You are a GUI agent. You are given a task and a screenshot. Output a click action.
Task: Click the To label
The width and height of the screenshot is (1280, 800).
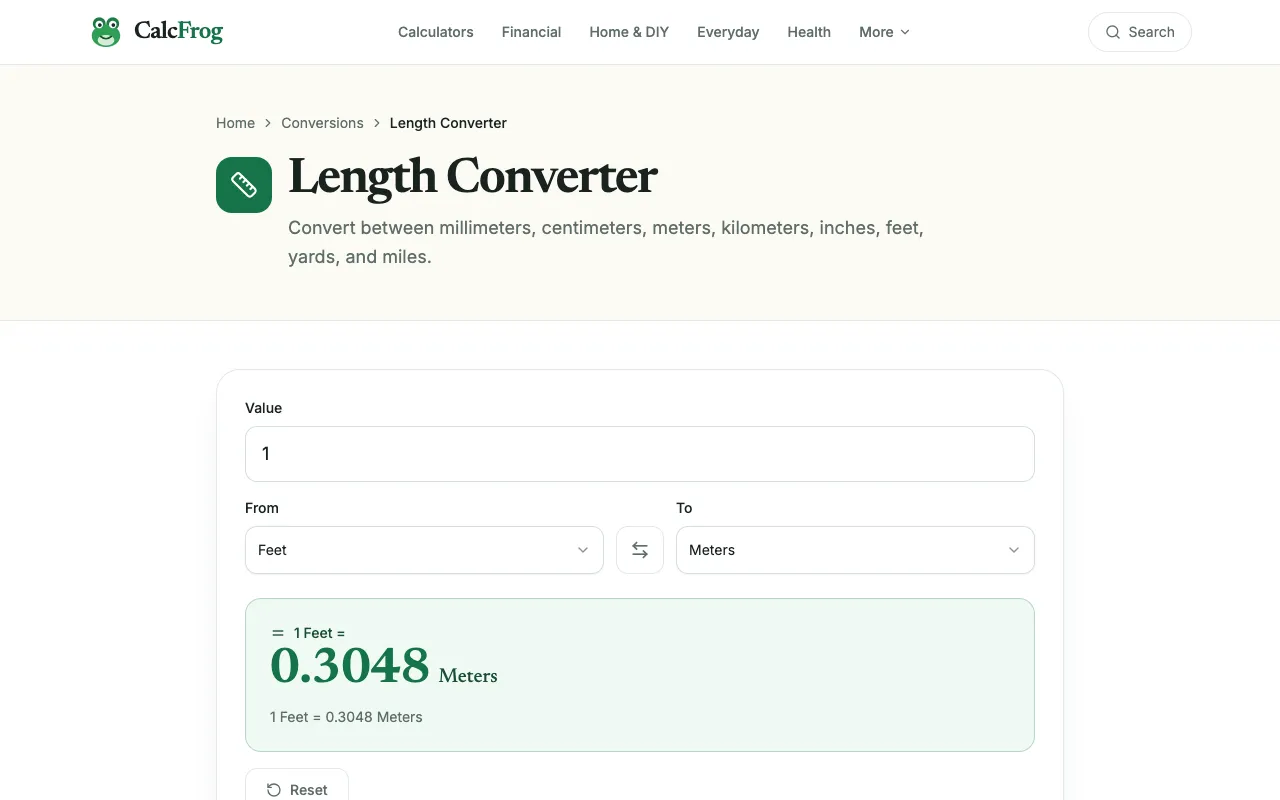coord(684,508)
